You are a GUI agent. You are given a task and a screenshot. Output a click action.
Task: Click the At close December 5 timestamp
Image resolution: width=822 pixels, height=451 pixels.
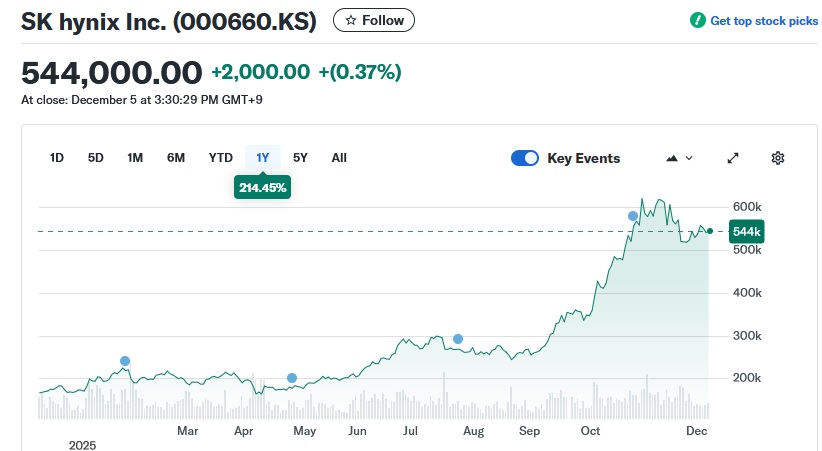[142, 100]
